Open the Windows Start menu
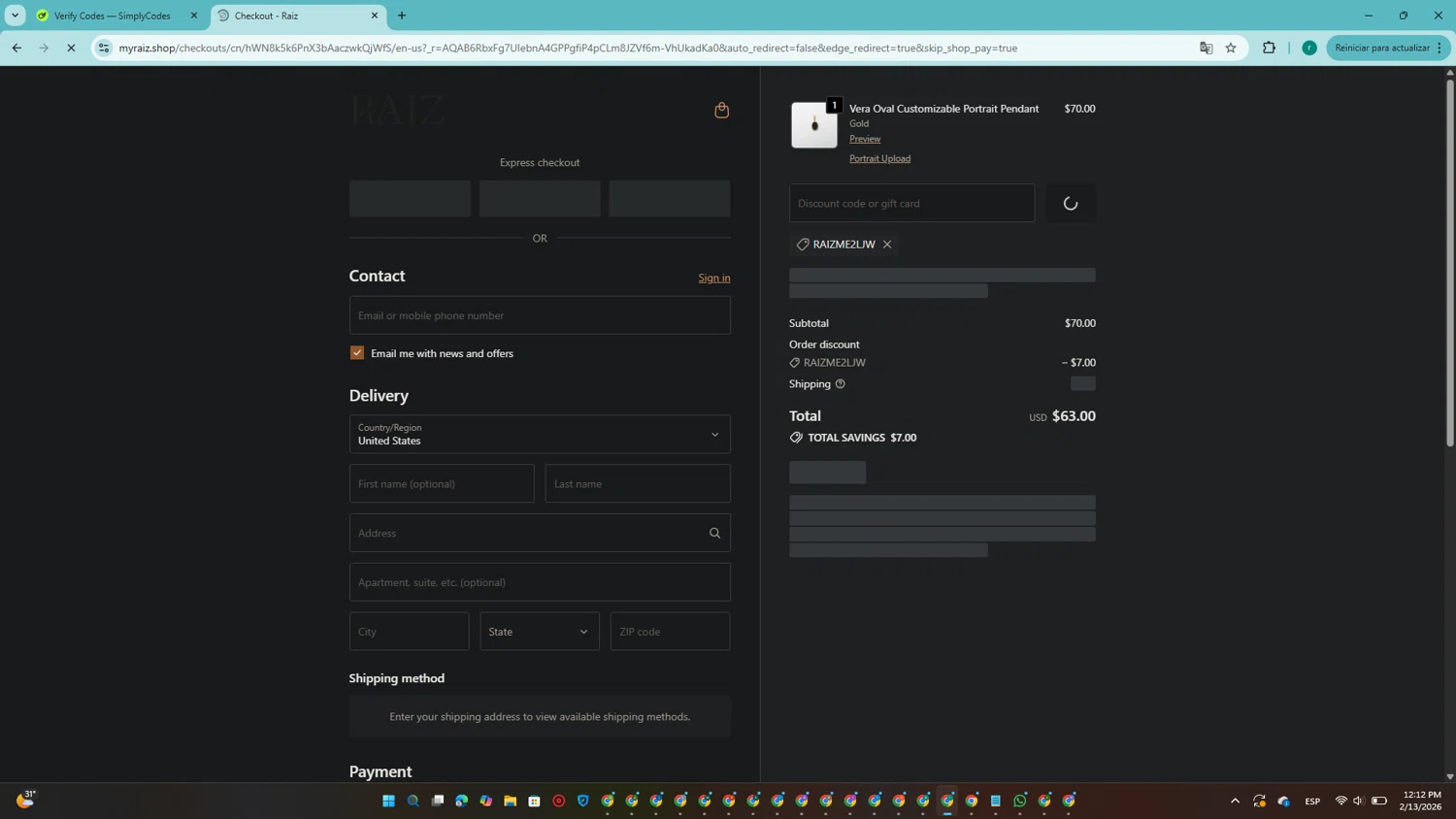The width and height of the screenshot is (1456, 819). [x=388, y=801]
